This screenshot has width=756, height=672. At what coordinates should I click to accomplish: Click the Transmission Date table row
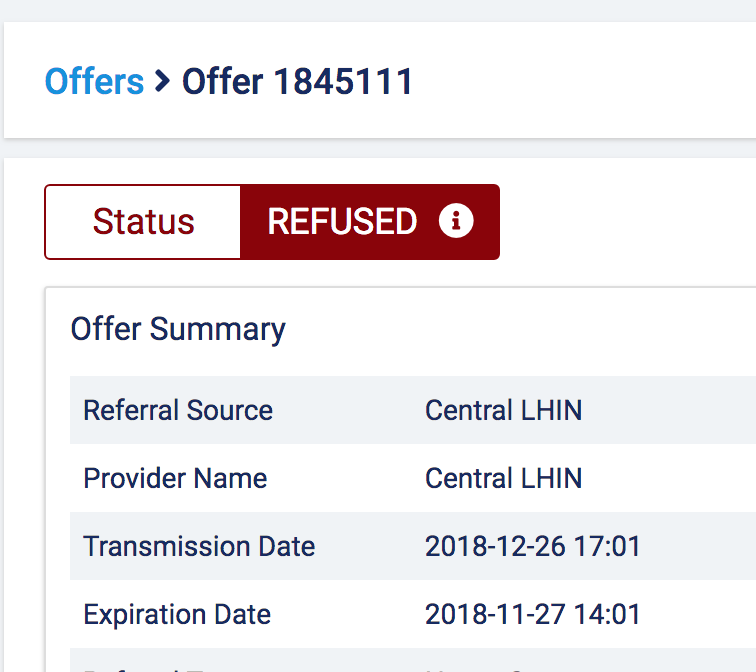click(413, 546)
